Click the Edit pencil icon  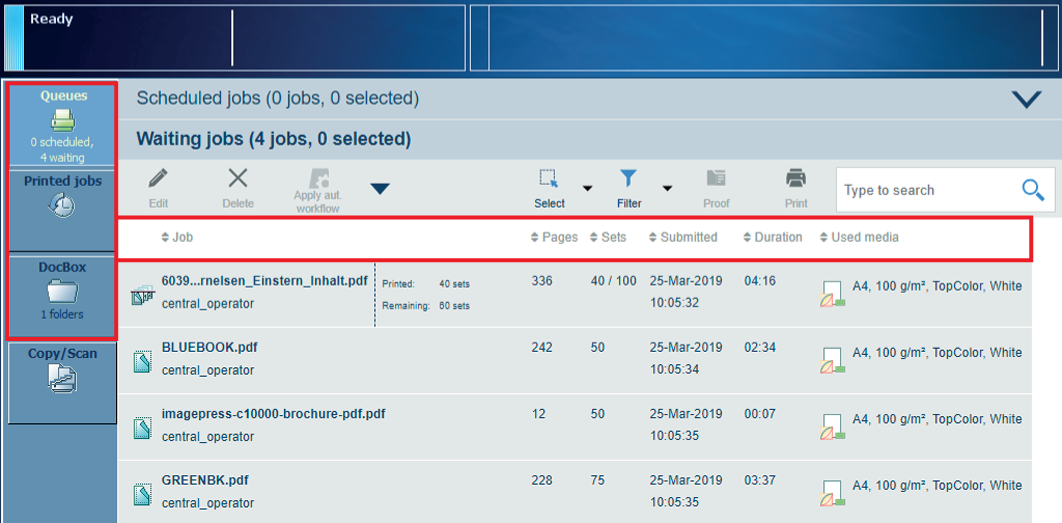pos(158,180)
